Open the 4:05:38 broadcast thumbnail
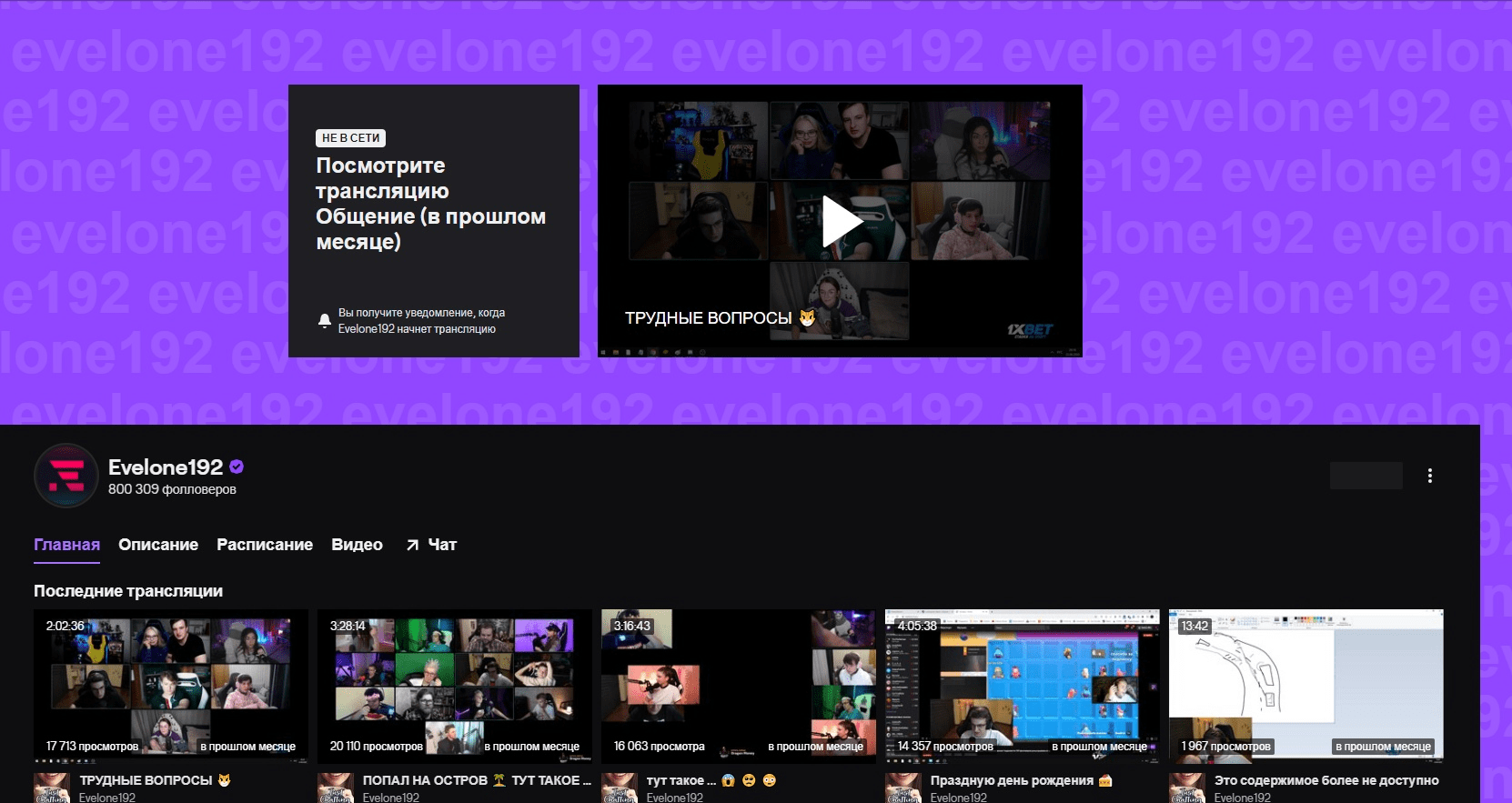Screen dimensions: 1512x803 pos(1023,686)
